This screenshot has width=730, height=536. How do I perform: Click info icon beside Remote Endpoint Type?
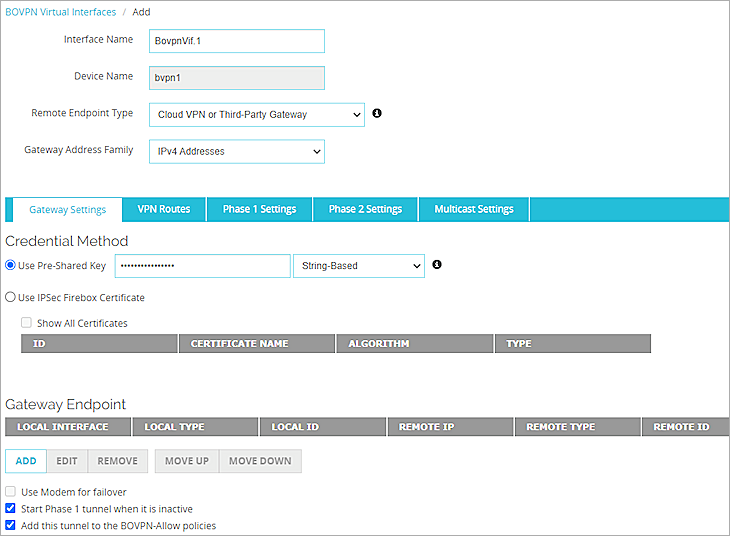coord(377,114)
